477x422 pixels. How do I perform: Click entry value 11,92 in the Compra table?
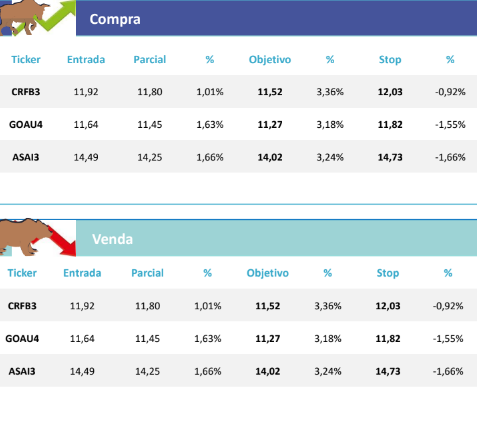86,92
